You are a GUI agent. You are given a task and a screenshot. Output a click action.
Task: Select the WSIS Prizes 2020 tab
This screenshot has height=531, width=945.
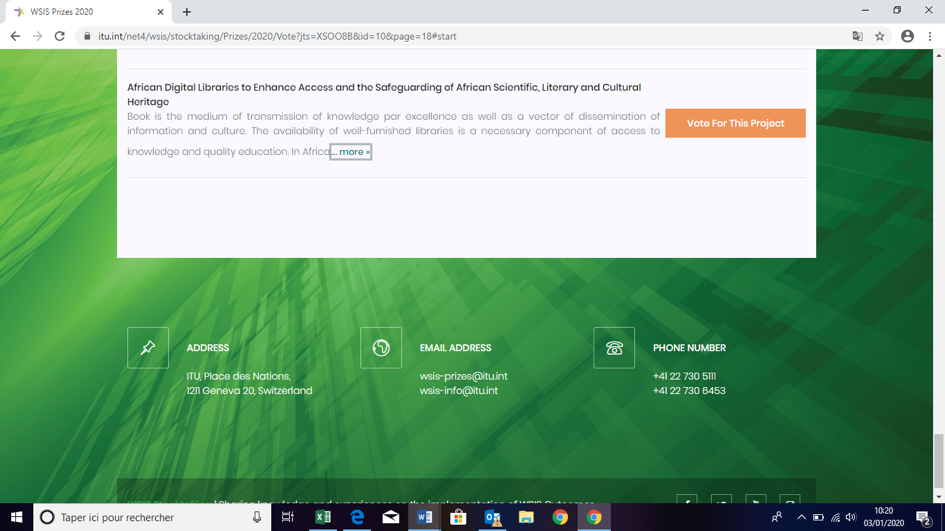coord(85,12)
